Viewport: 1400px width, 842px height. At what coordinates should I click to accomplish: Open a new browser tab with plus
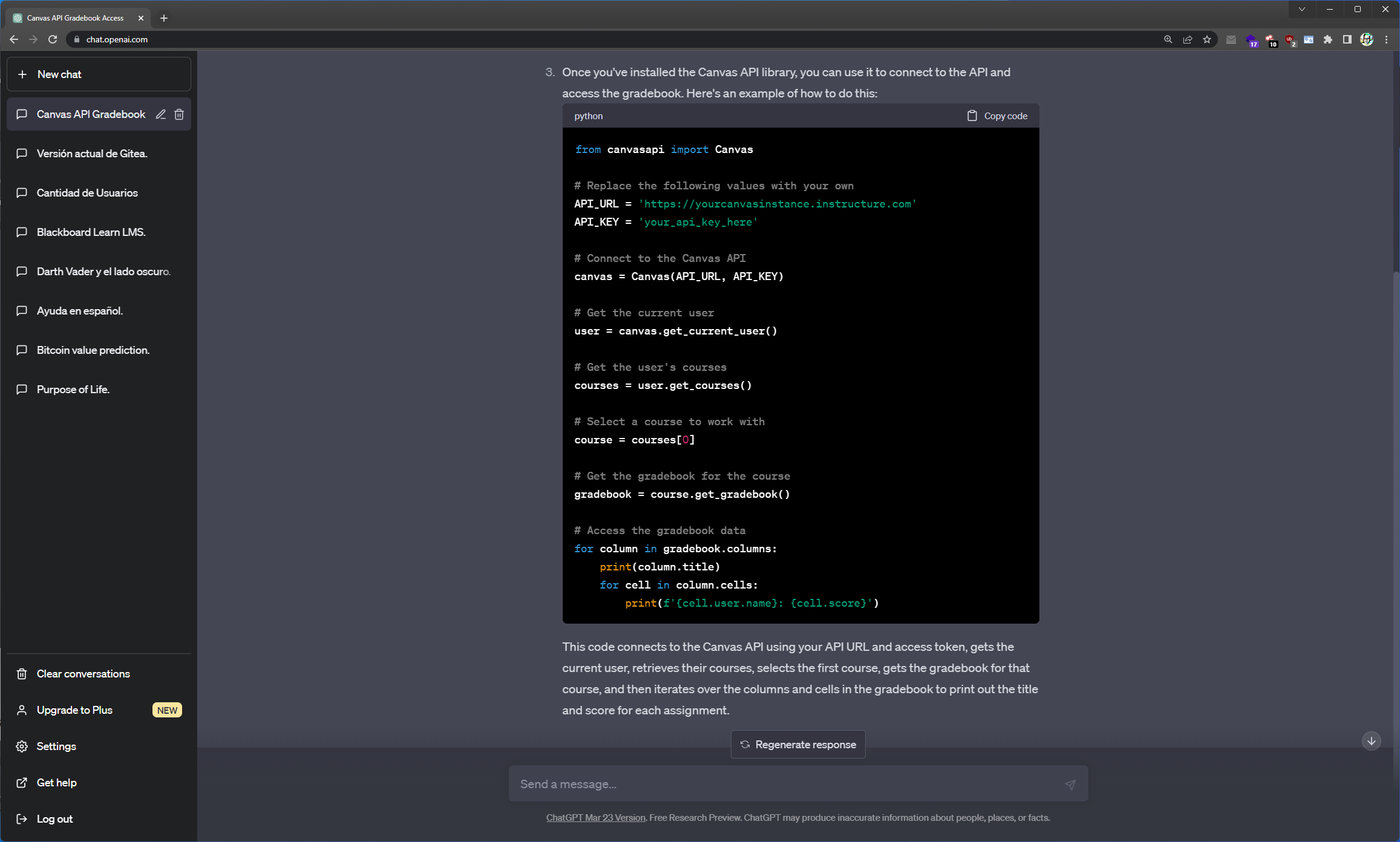(164, 18)
